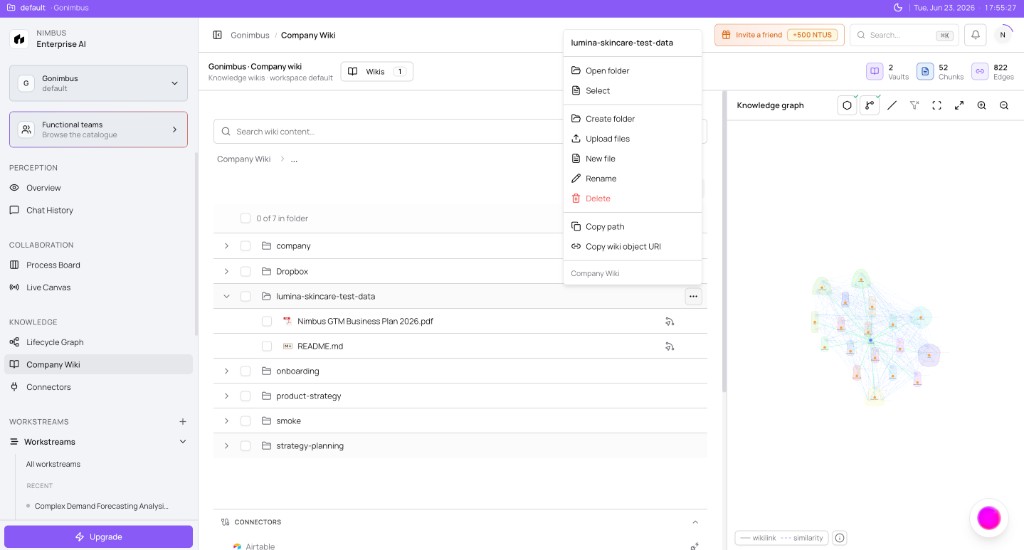1024x550 pixels.
Task: Open the three-dot menu on lumina-skincare-test-data row
Action: click(693, 297)
